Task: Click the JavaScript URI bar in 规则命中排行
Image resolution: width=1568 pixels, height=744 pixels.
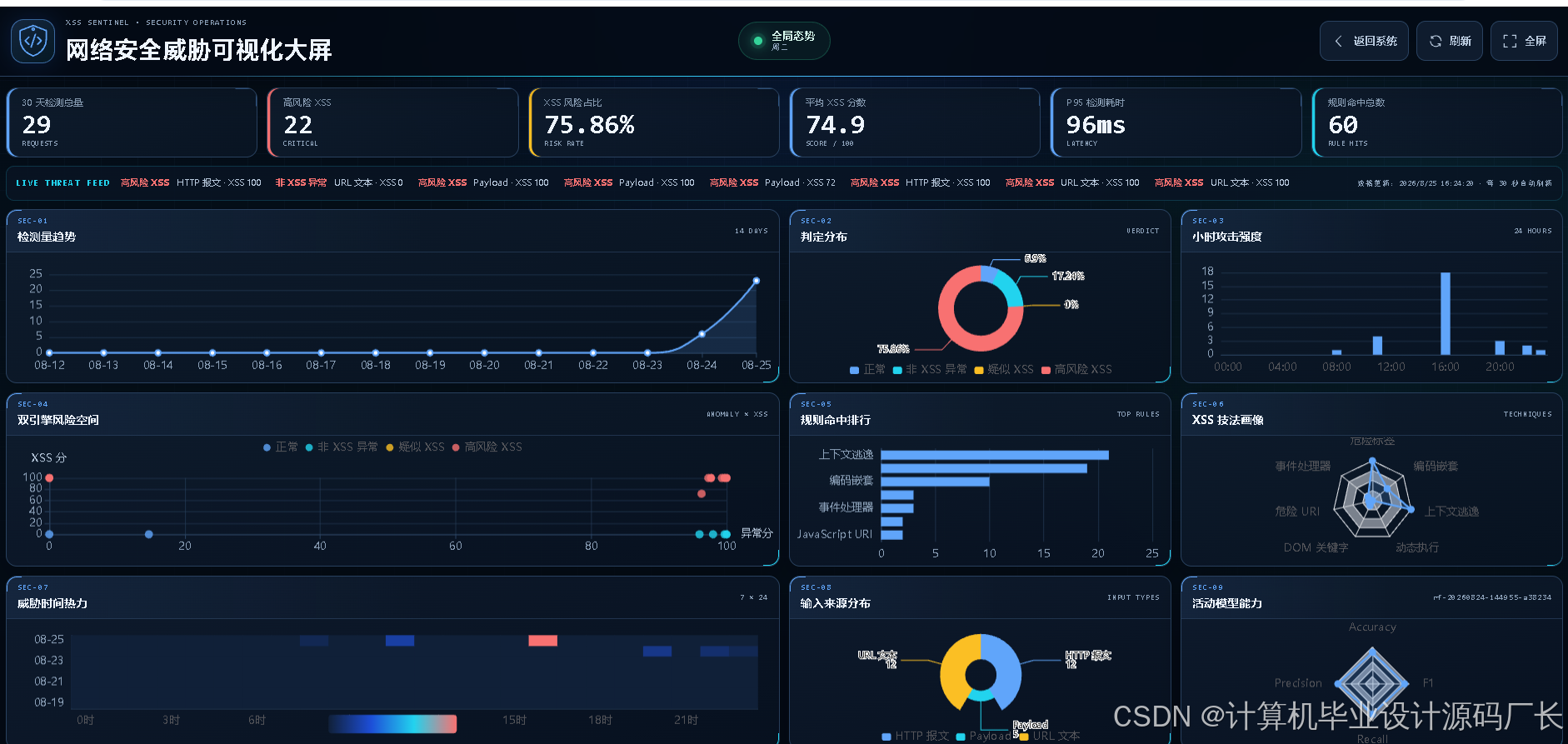Action: pos(891,535)
